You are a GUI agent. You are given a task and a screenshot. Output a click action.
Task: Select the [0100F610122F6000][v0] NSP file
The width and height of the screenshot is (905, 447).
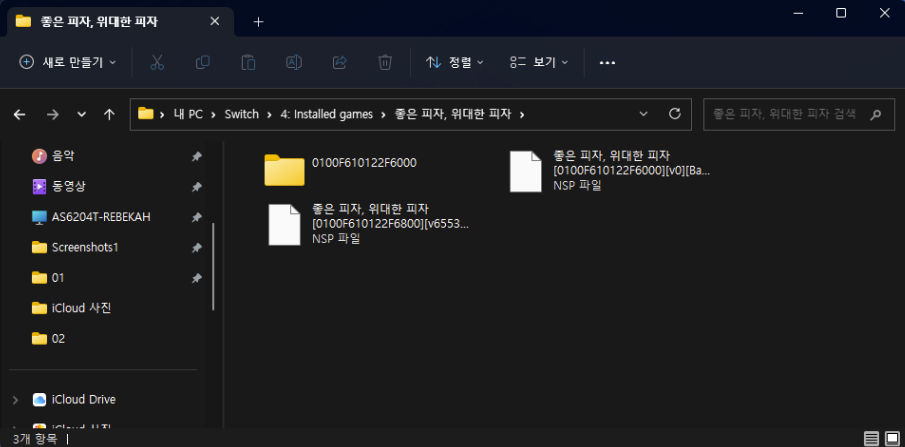click(x=610, y=171)
